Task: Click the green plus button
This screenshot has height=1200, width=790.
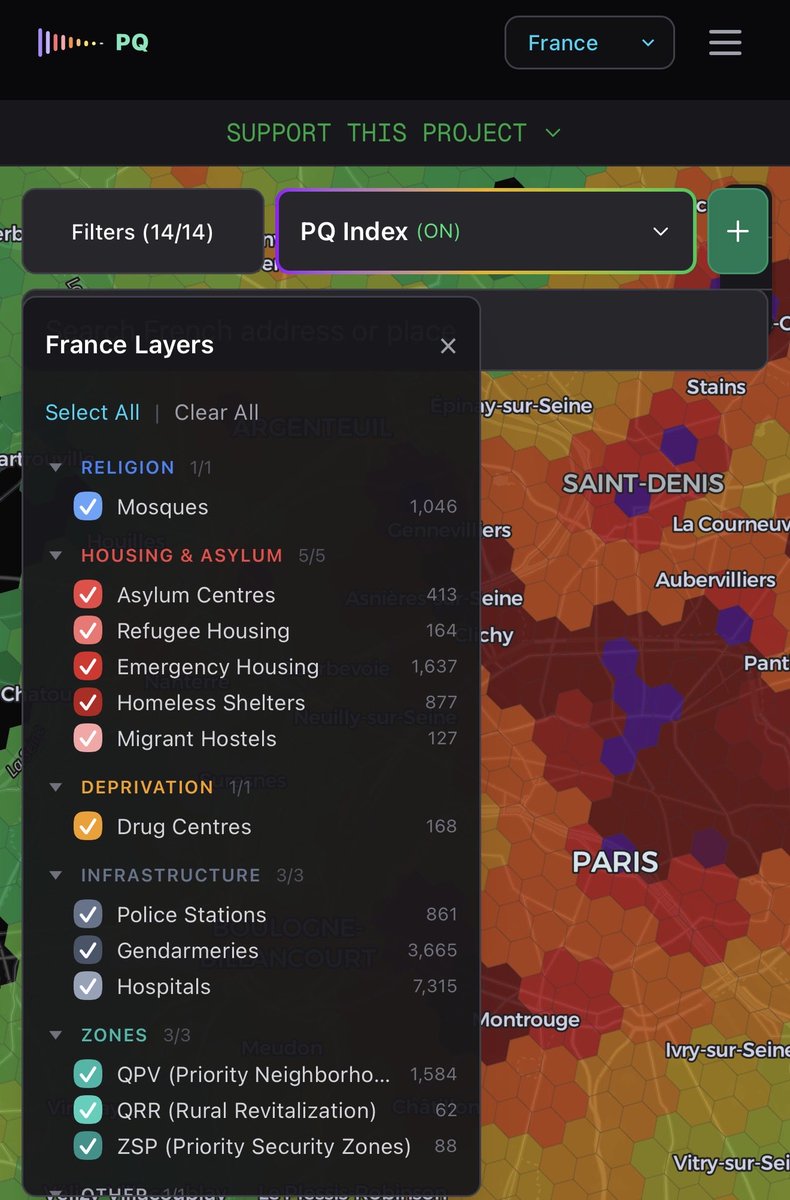Action: coord(738,231)
